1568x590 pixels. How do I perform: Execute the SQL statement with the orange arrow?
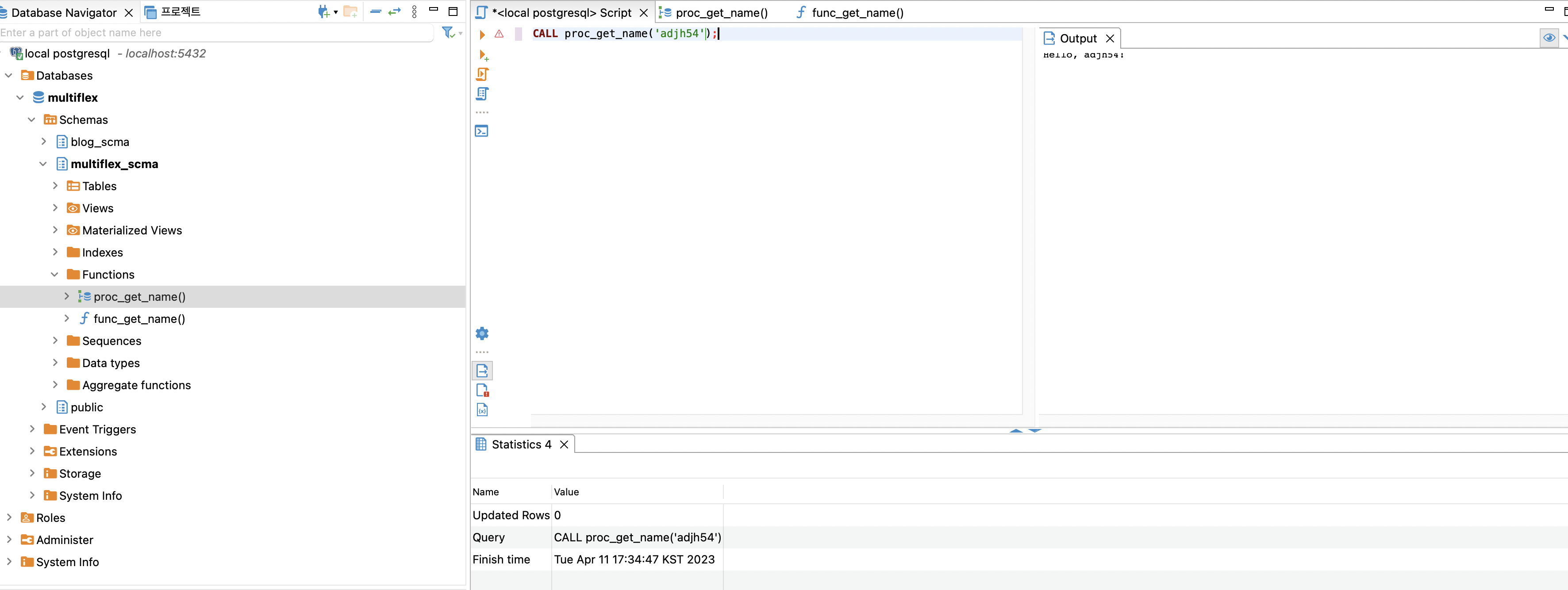(482, 34)
